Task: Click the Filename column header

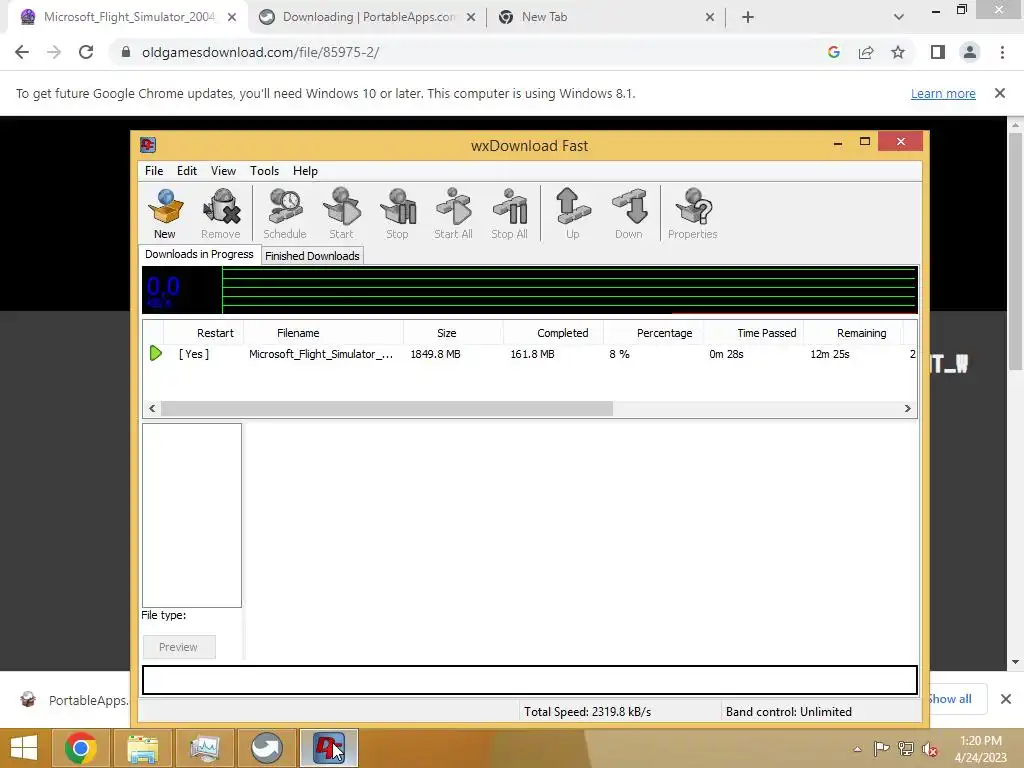Action: (x=323, y=333)
